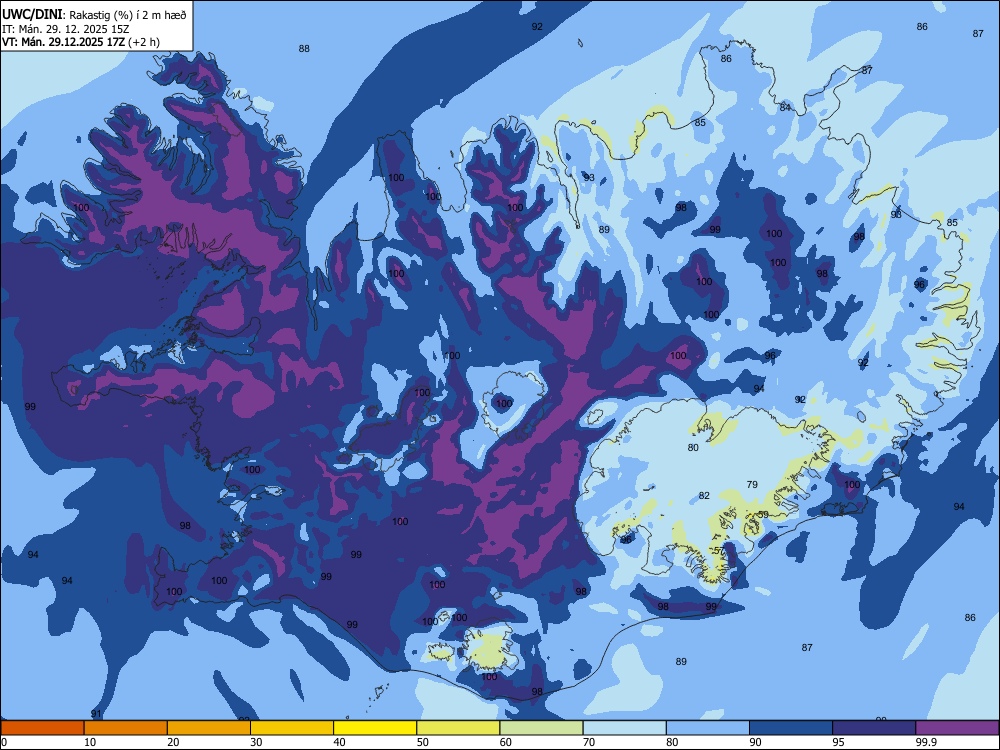Select the bright yellow 40–50 legend swatch
1000x750 pixels.
pos(375,728)
